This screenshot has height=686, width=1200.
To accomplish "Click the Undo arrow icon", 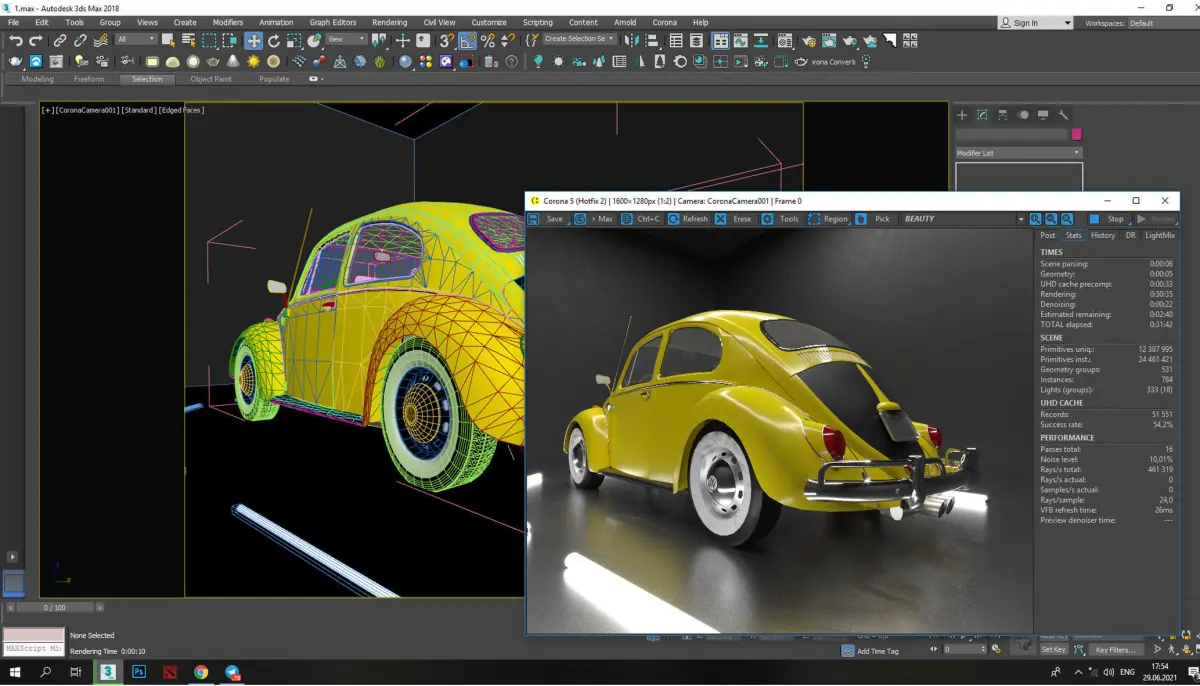I will click(x=16, y=41).
